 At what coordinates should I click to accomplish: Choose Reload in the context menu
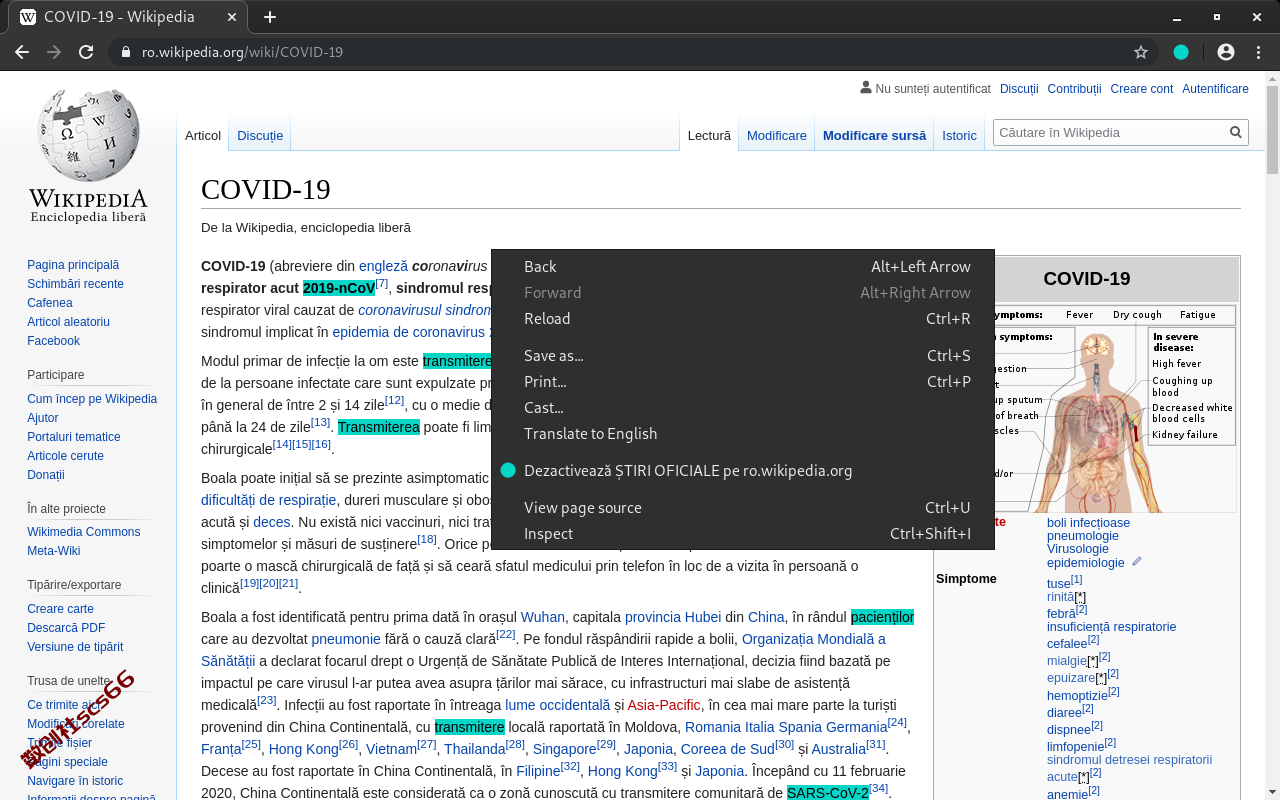point(743,318)
